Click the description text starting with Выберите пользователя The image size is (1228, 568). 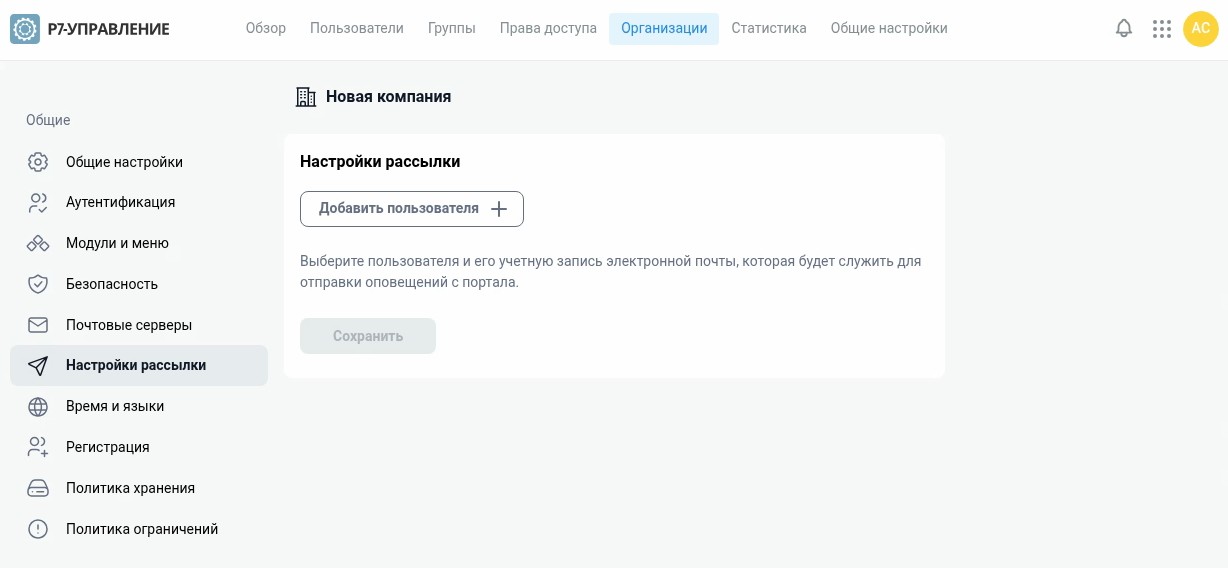(611, 272)
